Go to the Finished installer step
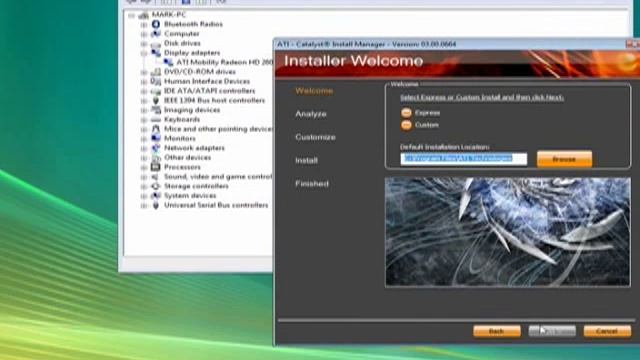The height and width of the screenshot is (360, 640). pos(312,184)
